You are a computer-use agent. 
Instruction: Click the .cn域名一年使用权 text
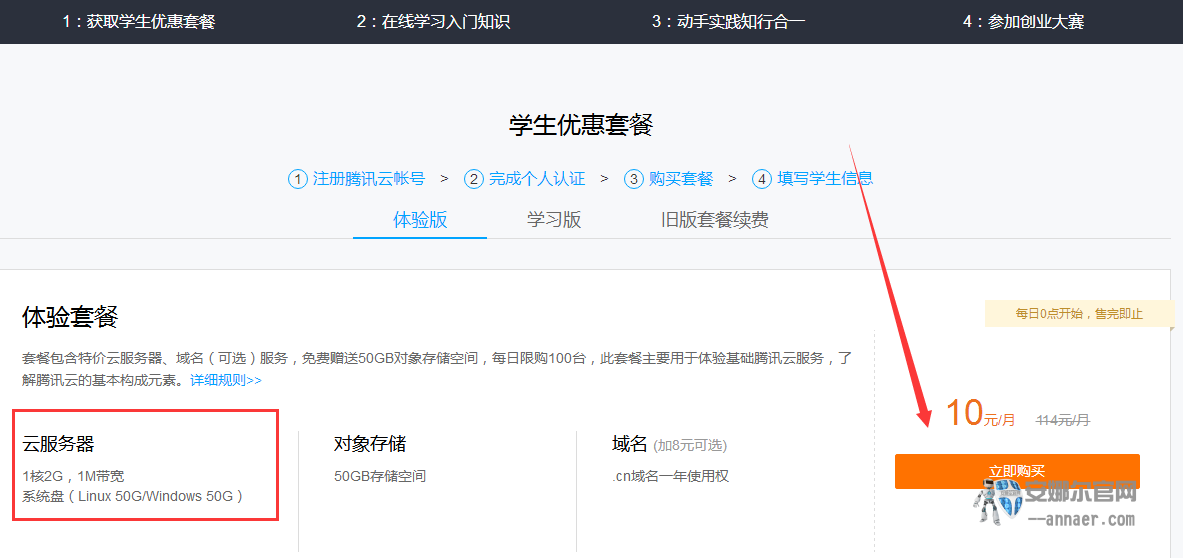click(x=670, y=477)
